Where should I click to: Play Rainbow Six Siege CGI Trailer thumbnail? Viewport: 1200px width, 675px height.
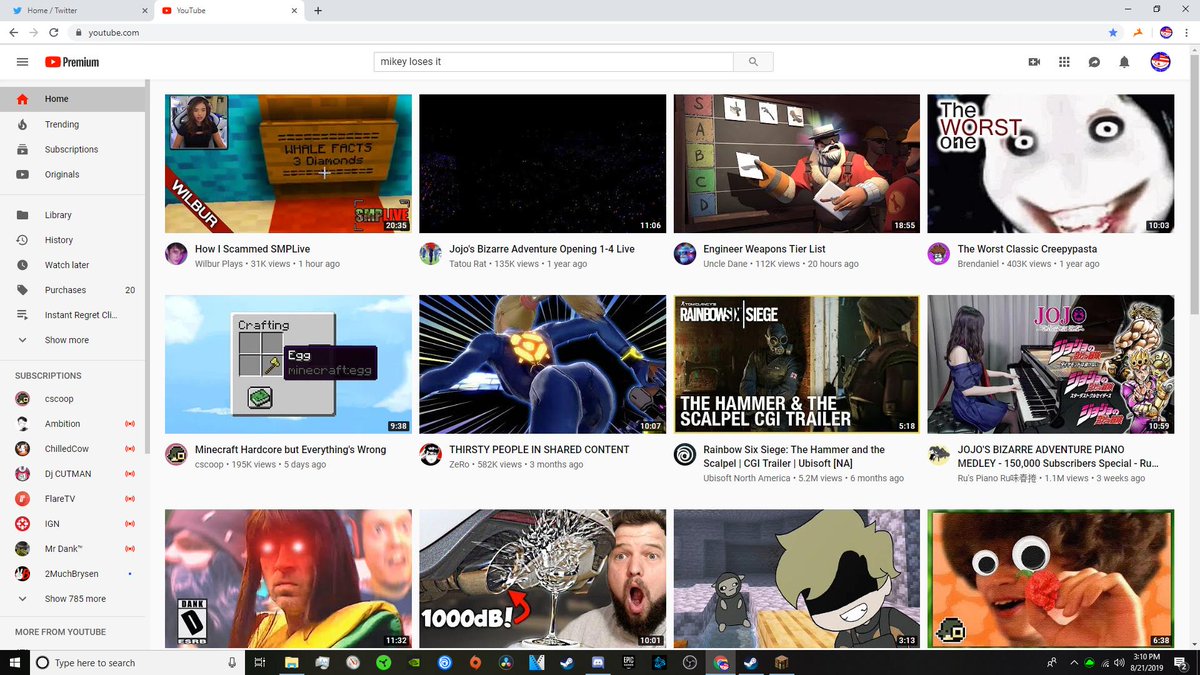point(797,364)
